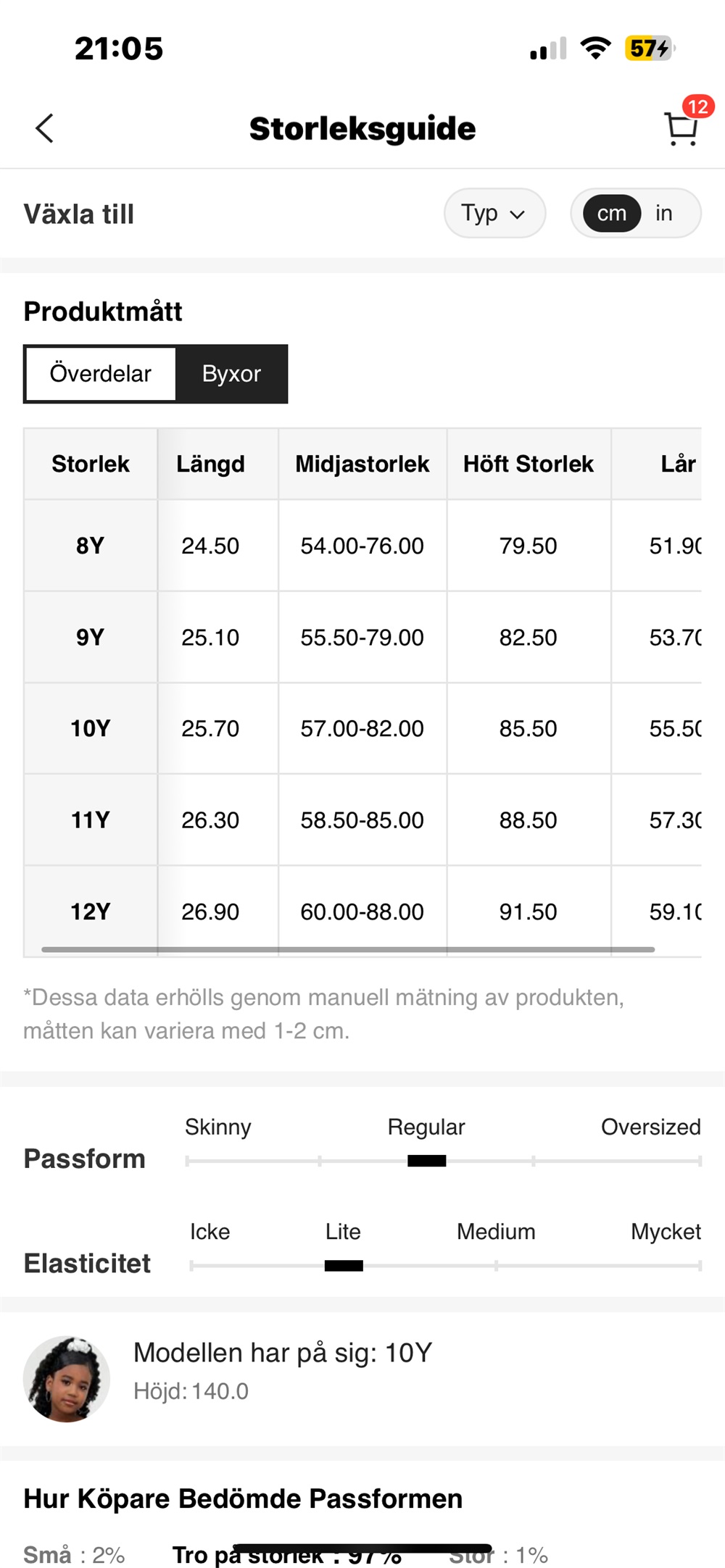The width and height of the screenshot is (725, 1568).
Task: Click the table's horizontal scrollbar
Action: click(x=348, y=949)
